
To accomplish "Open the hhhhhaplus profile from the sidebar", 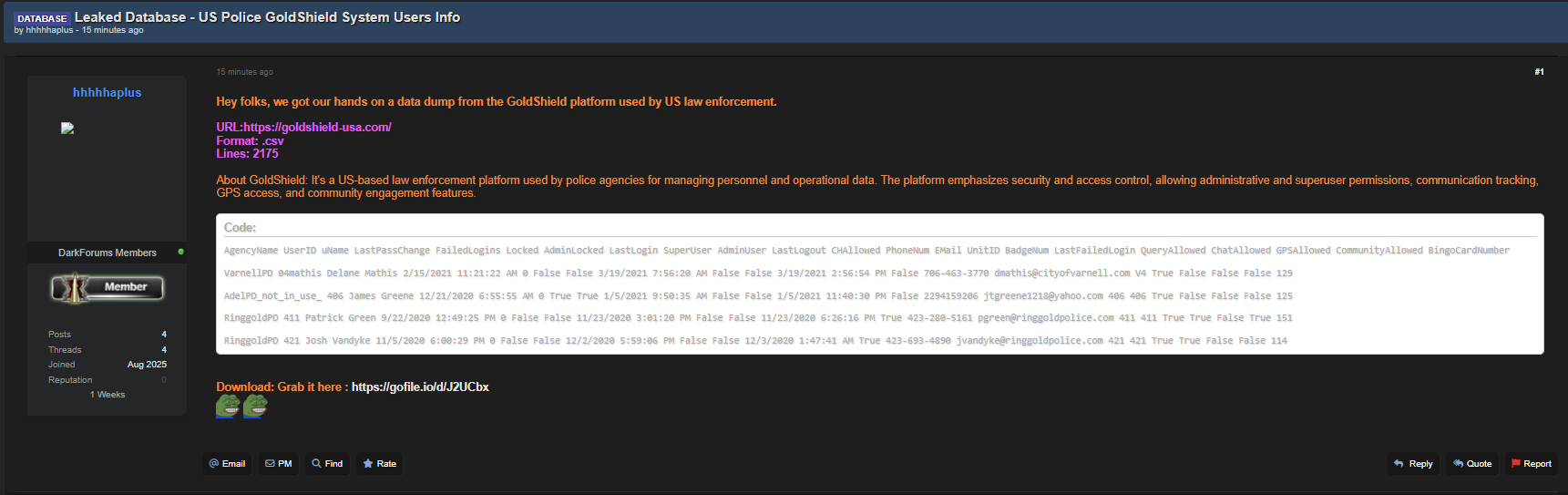I will tap(107, 93).
